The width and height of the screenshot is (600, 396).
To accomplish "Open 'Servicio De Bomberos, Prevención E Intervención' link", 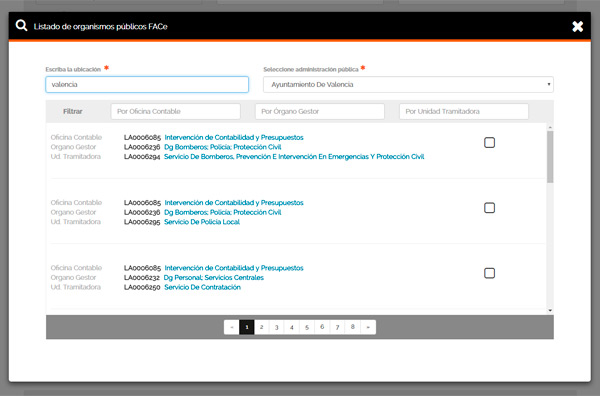I will [294, 156].
